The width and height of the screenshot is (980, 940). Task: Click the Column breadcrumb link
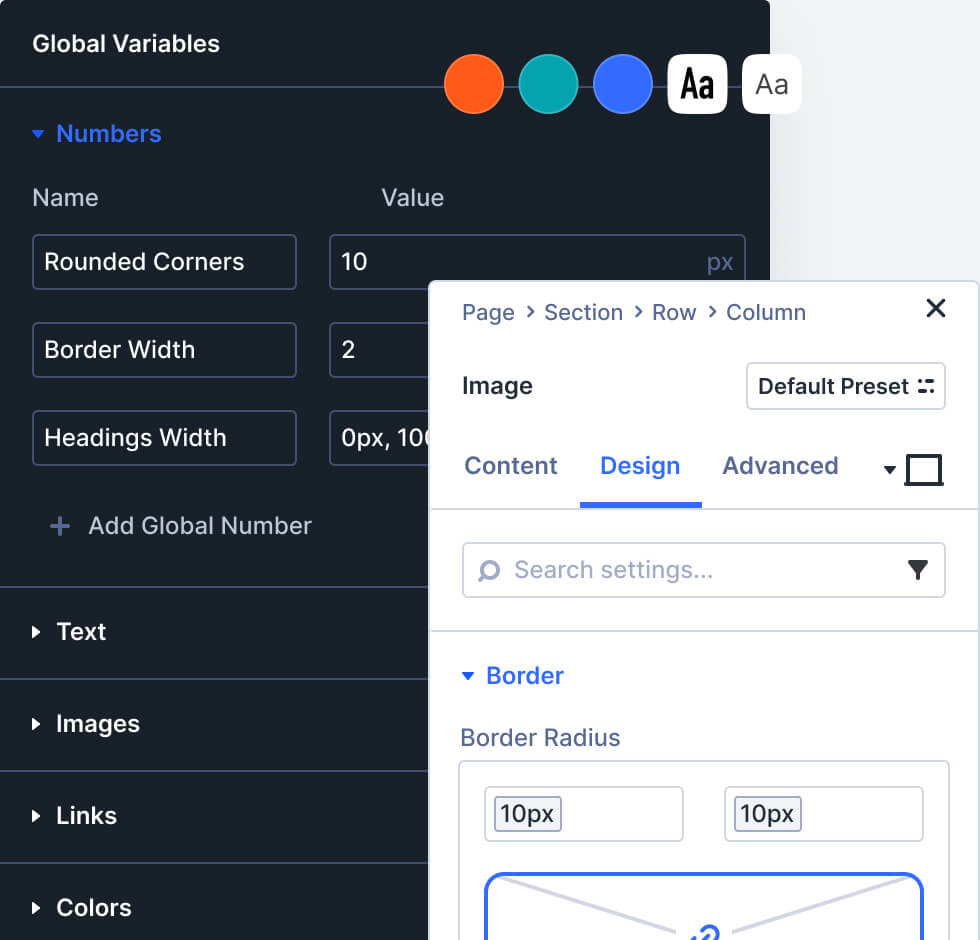click(765, 312)
